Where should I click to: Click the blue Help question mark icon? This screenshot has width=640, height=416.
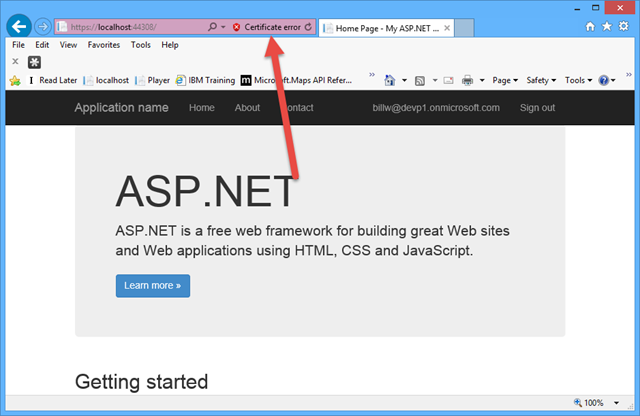tap(605, 80)
